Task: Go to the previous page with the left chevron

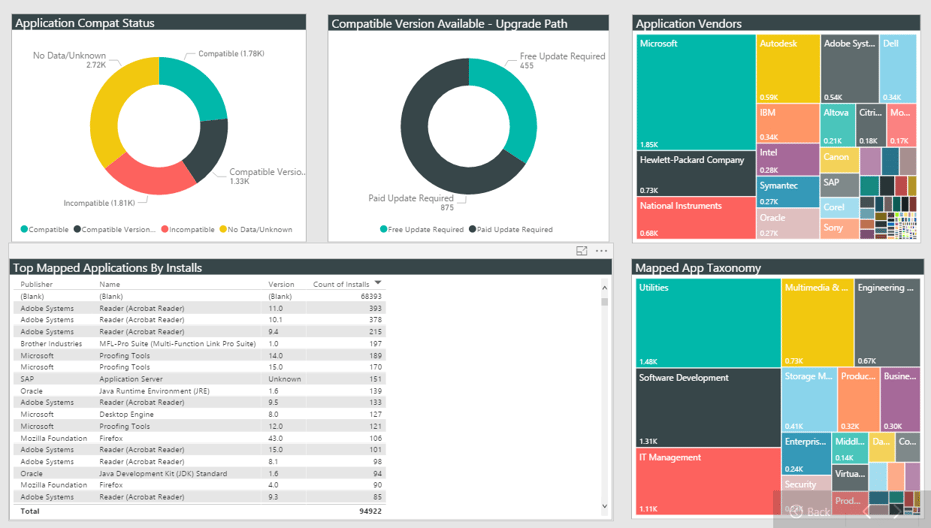Action: point(867,510)
